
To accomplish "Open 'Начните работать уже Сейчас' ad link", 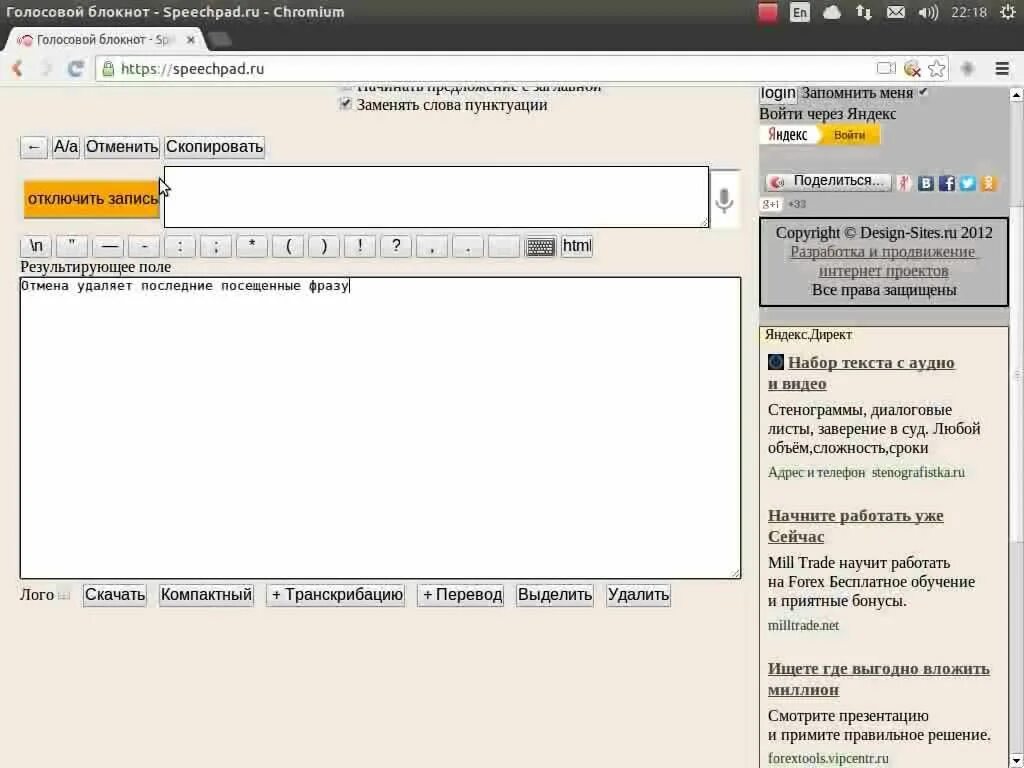I will pos(856,526).
